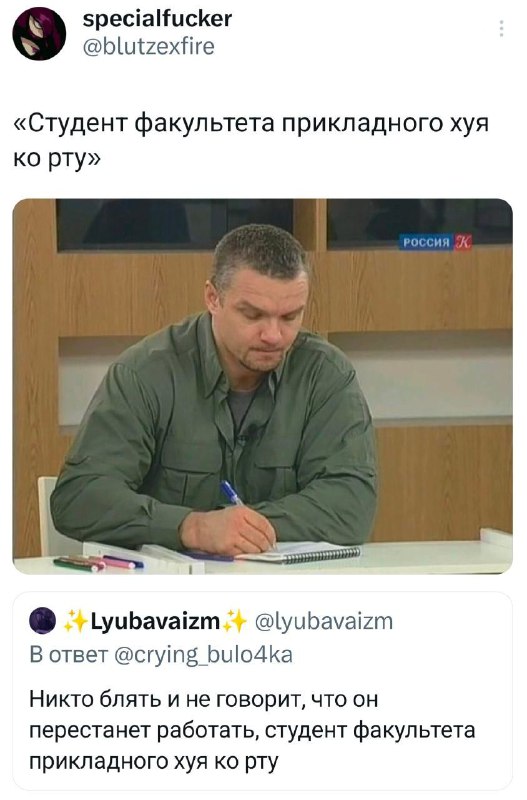Screen dimensions: 527x800
Task: Click the Россия К channel logo in photo
Action: (436, 241)
